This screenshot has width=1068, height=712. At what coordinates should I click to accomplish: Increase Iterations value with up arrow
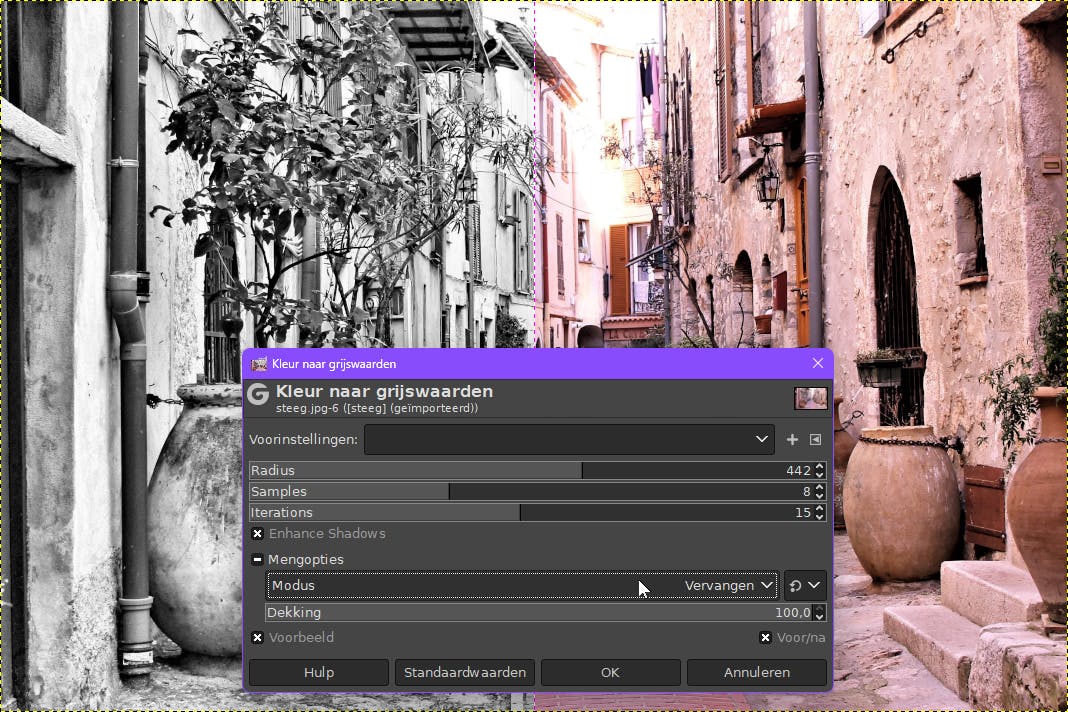coord(819,508)
